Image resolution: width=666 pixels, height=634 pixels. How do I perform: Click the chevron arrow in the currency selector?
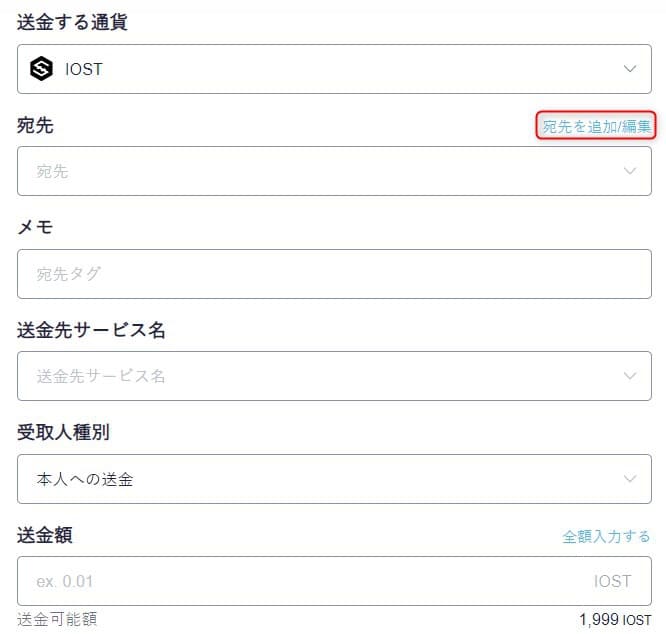[629, 69]
